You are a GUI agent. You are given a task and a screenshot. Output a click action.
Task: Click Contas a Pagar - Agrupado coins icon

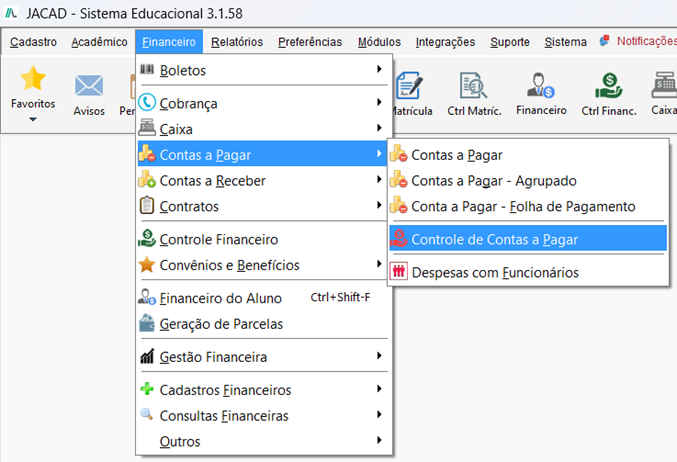coord(399,179)
